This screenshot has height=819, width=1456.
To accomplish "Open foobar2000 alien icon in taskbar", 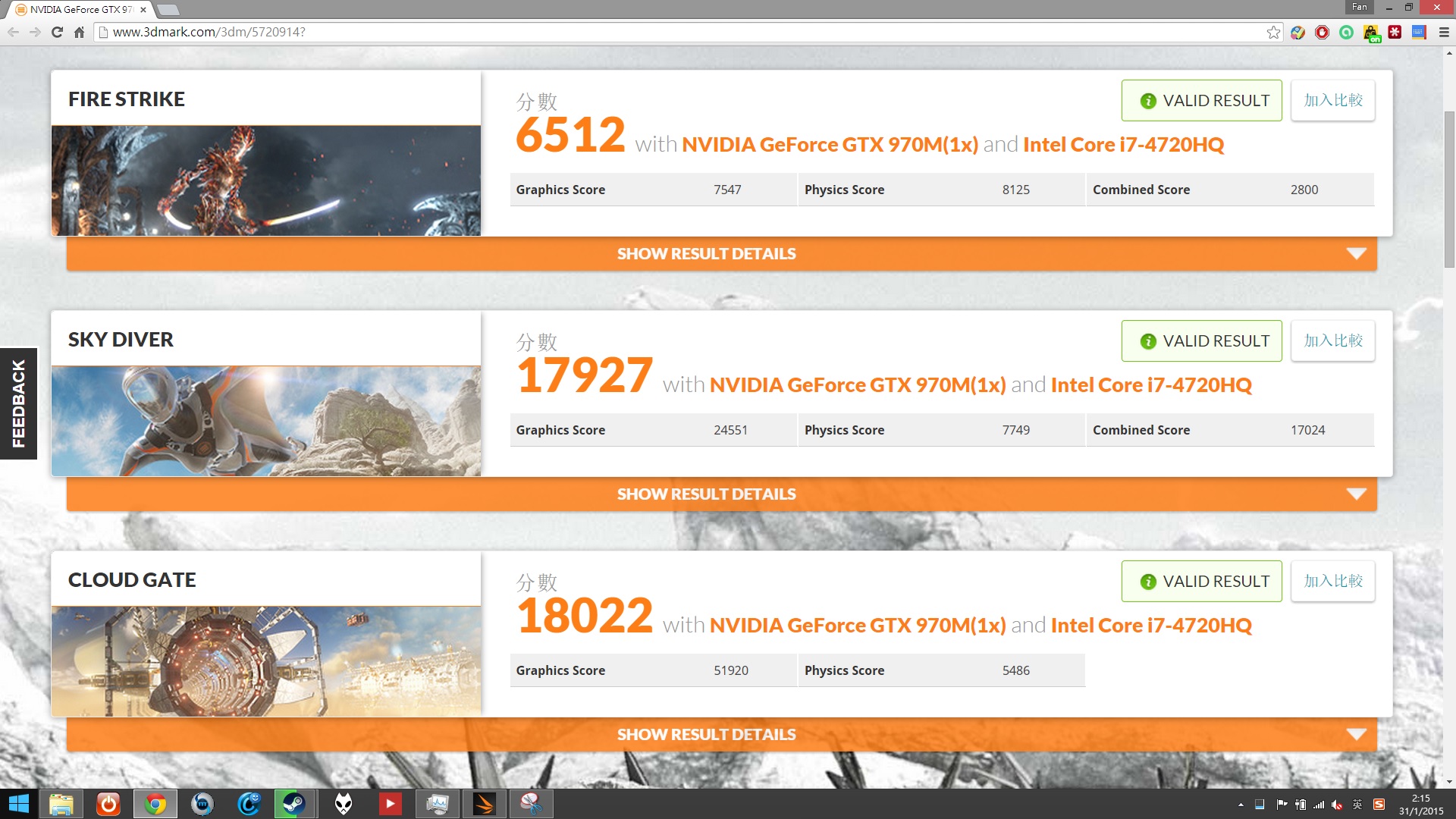I will click(344, 804).
